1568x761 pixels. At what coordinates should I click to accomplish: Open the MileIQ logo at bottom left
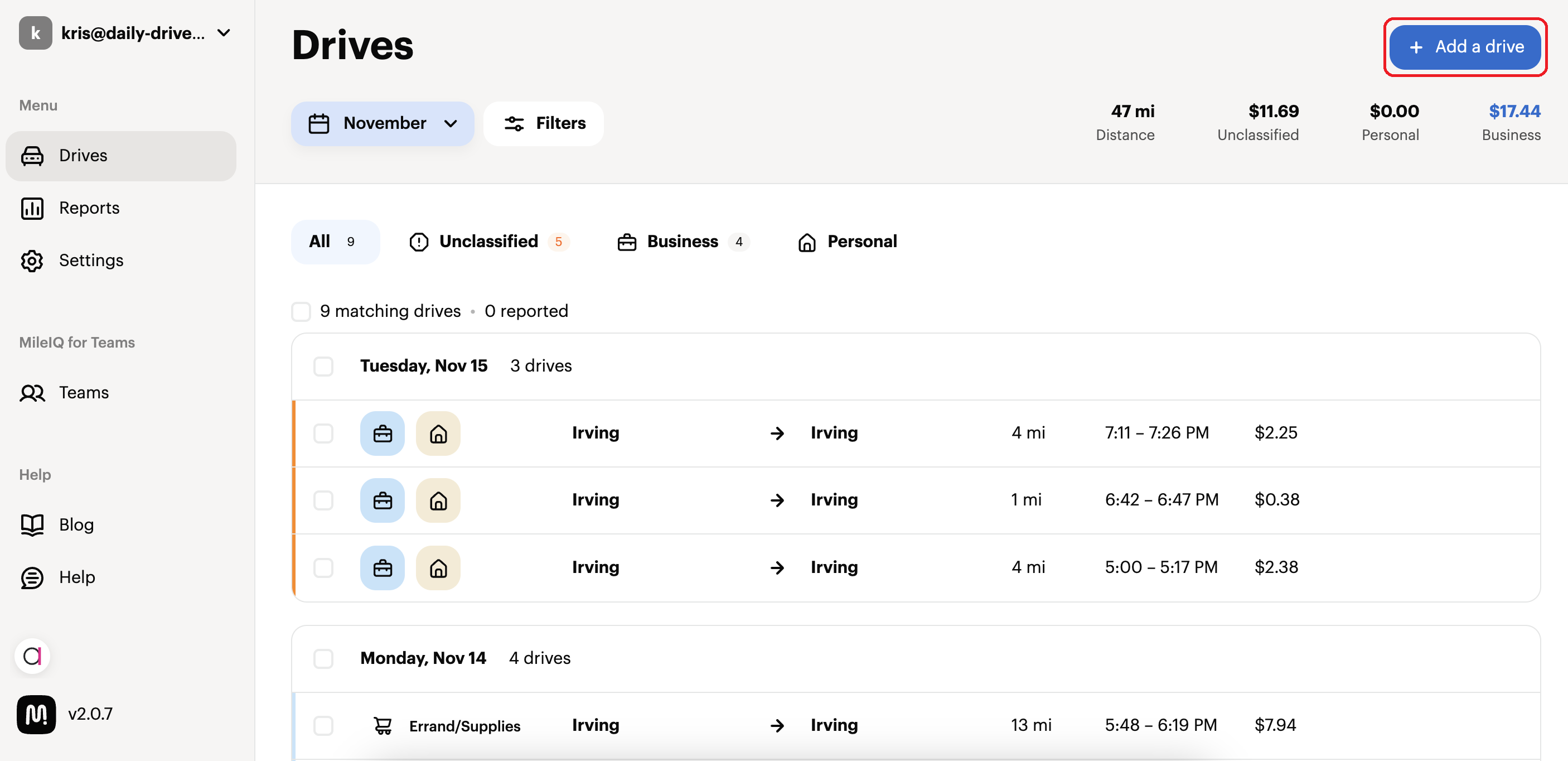click(x=36, y=714)
